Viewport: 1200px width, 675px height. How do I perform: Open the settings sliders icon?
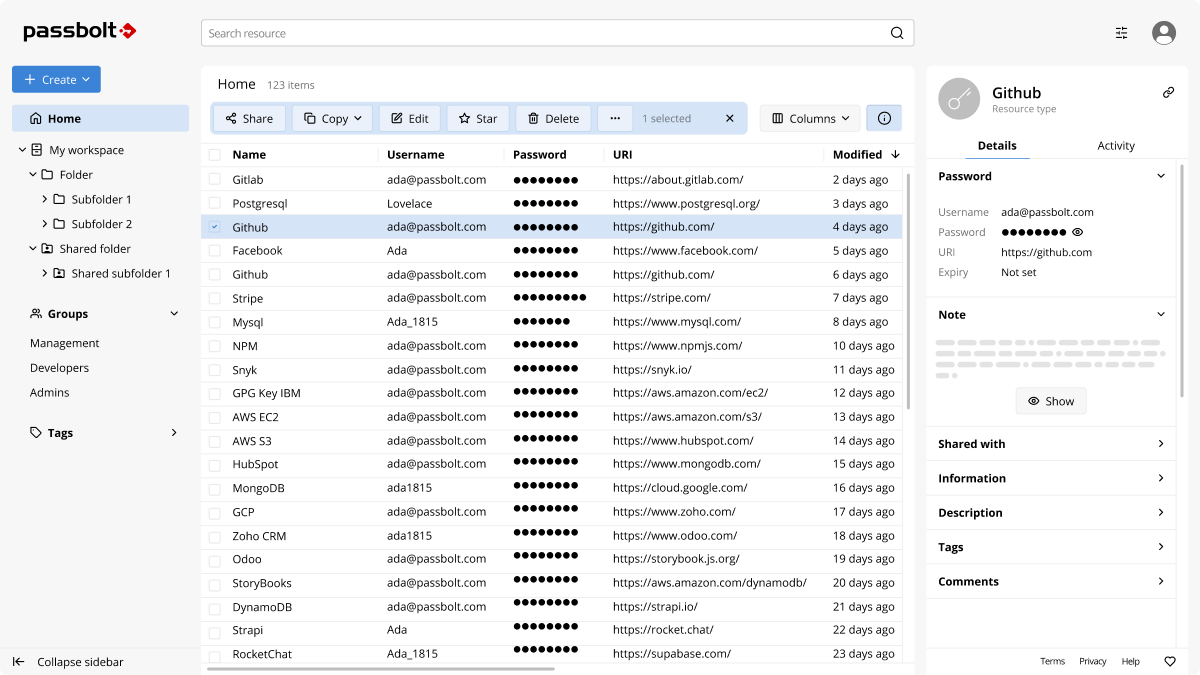point(1121,33)
